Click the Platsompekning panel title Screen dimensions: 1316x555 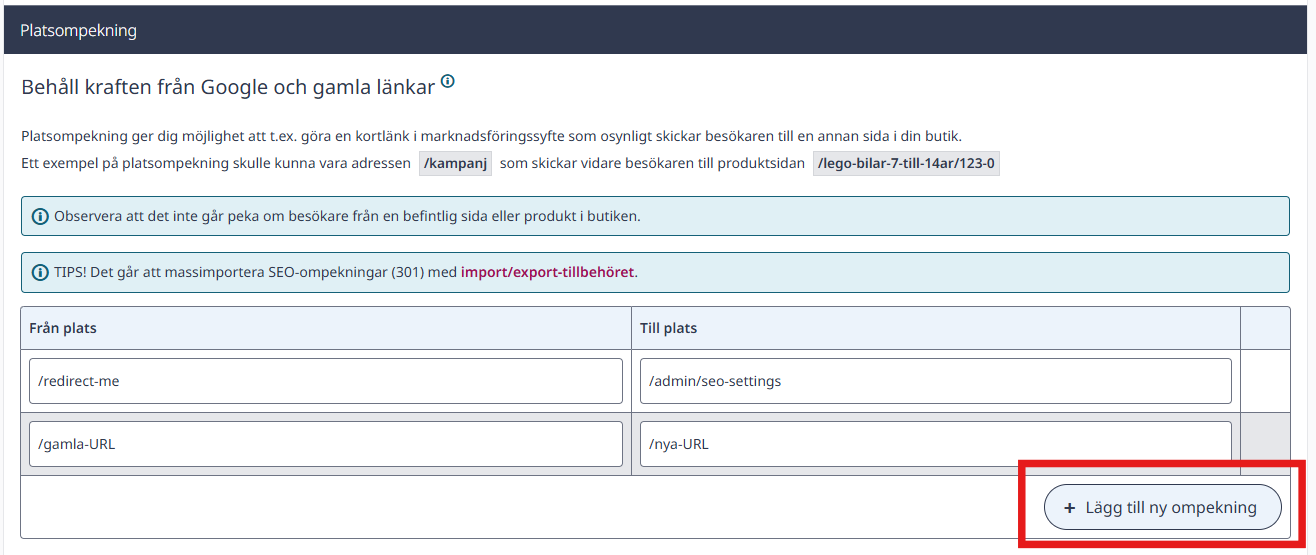coord(79,31)
